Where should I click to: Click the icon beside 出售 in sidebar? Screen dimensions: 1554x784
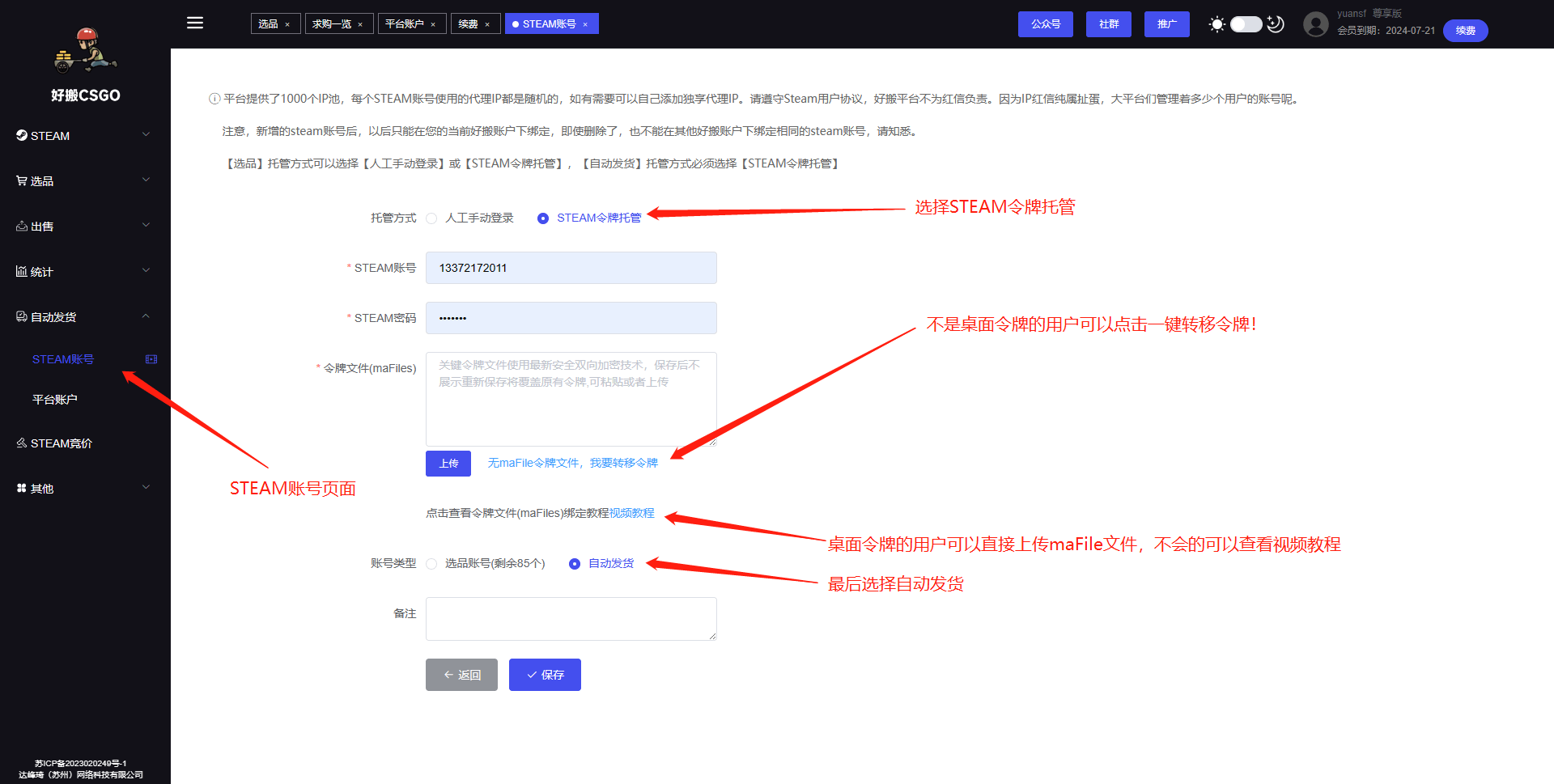[x=22, y=226]
